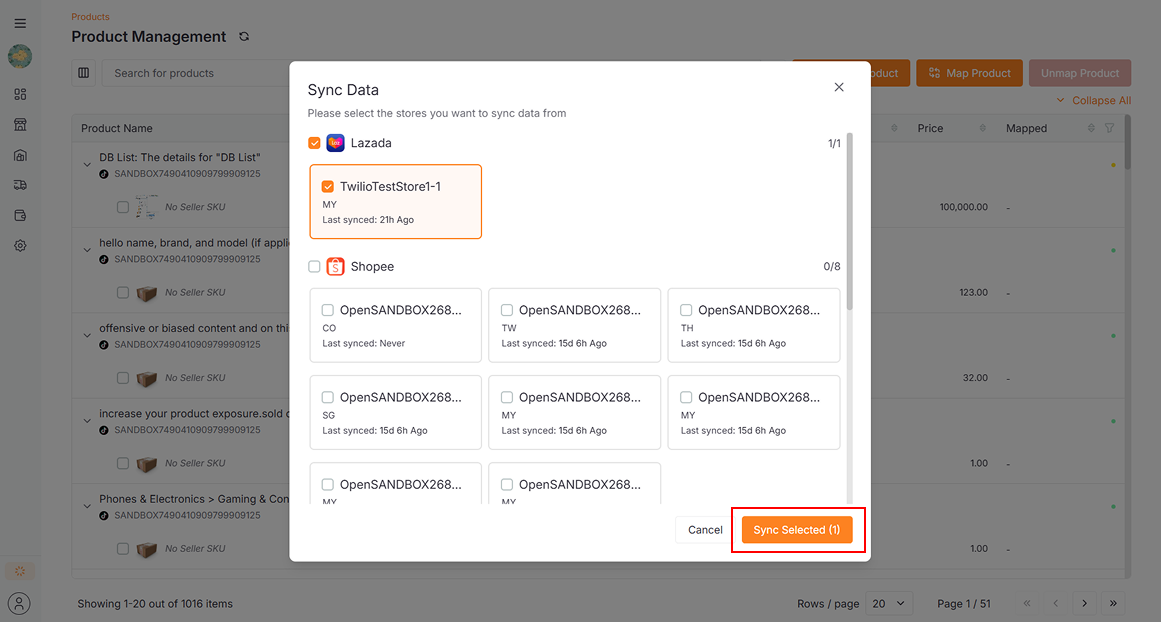The height and width of the screenshot is (622, 1161).
Task: Open the column settings icon beside product search
Action: [x=83, y=72]
